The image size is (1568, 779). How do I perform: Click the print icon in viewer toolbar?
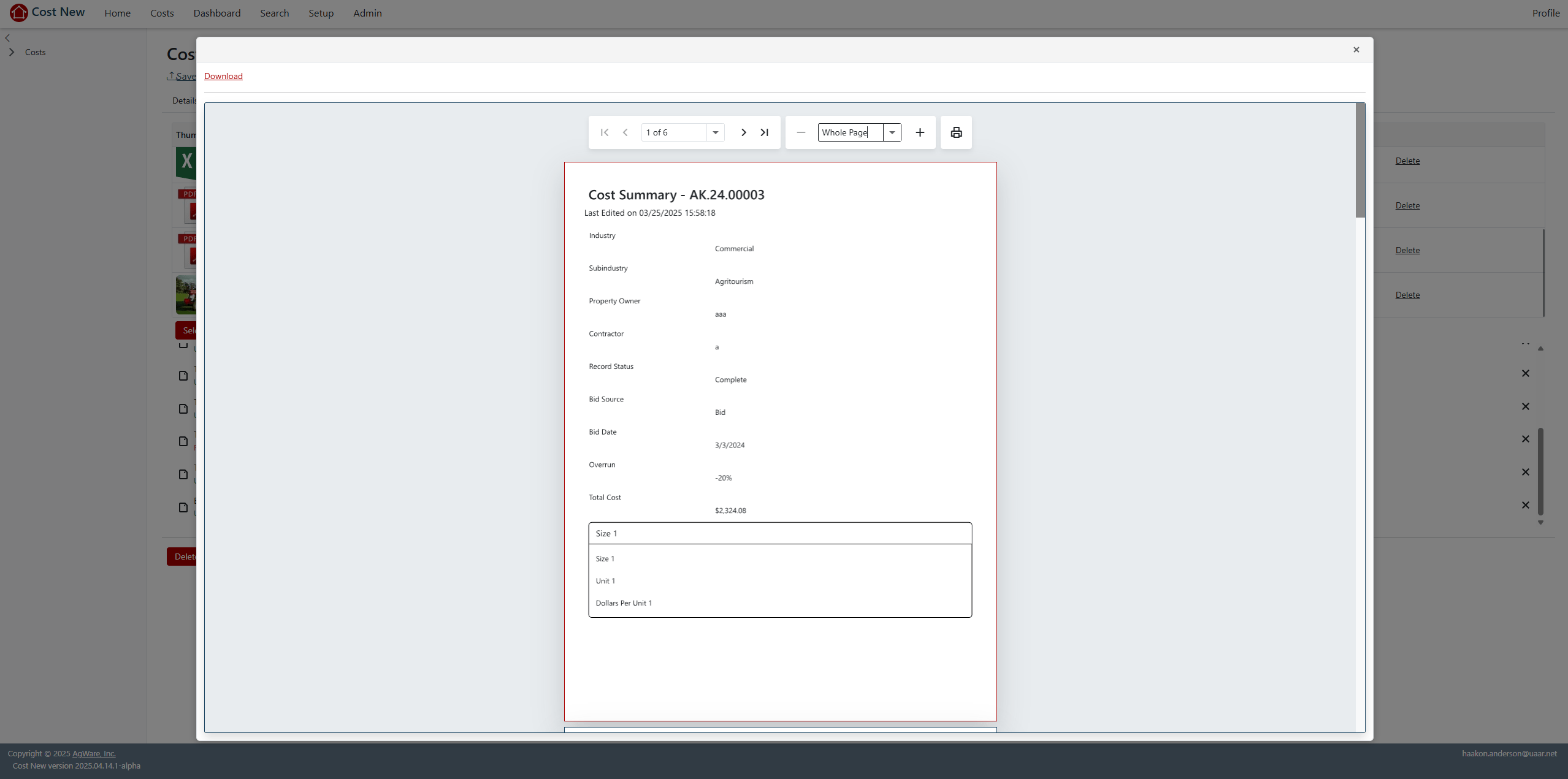[x=956, y=132]
